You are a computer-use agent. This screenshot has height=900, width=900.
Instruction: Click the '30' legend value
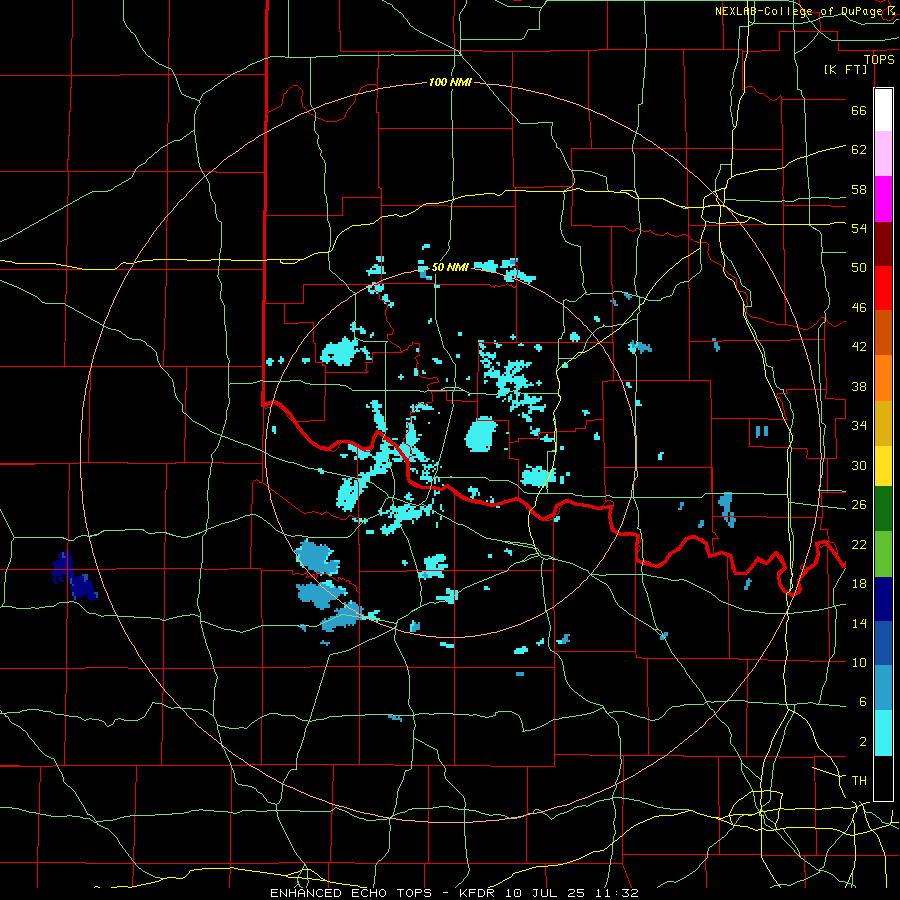(859, 465)
